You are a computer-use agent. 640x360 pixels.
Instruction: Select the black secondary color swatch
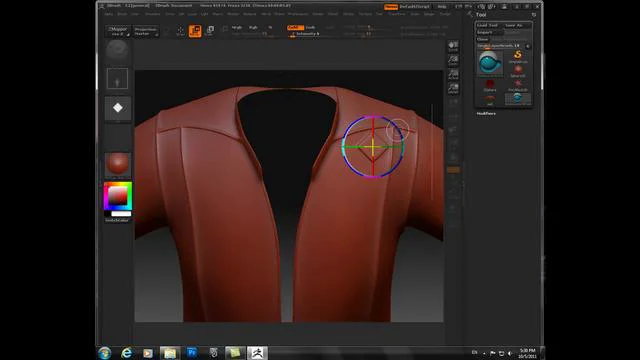(x=107, y=214)
